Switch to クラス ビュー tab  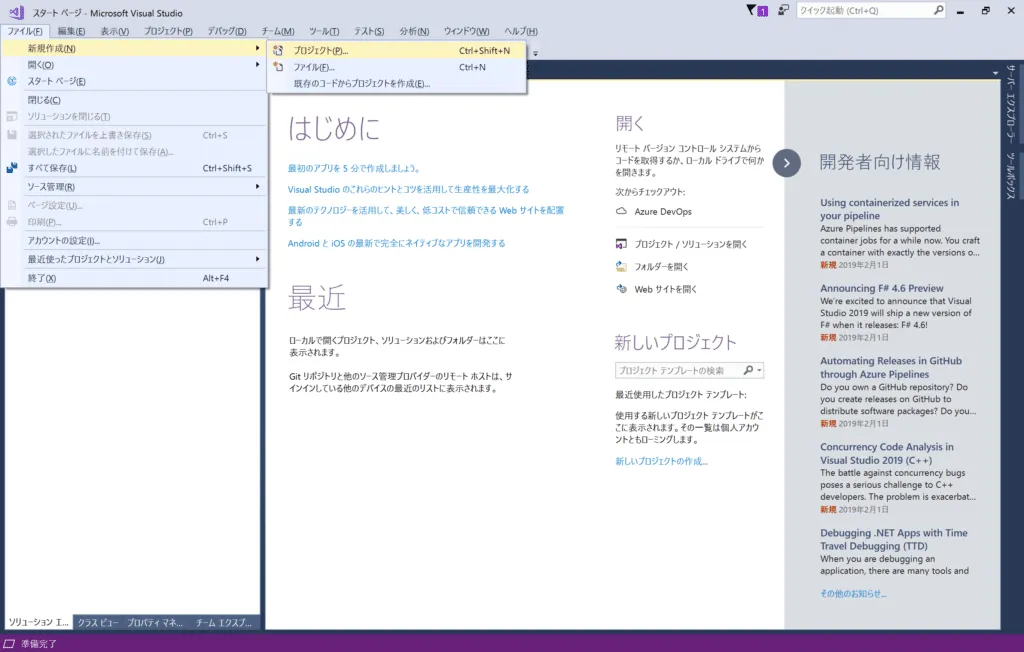click(98, 623)
